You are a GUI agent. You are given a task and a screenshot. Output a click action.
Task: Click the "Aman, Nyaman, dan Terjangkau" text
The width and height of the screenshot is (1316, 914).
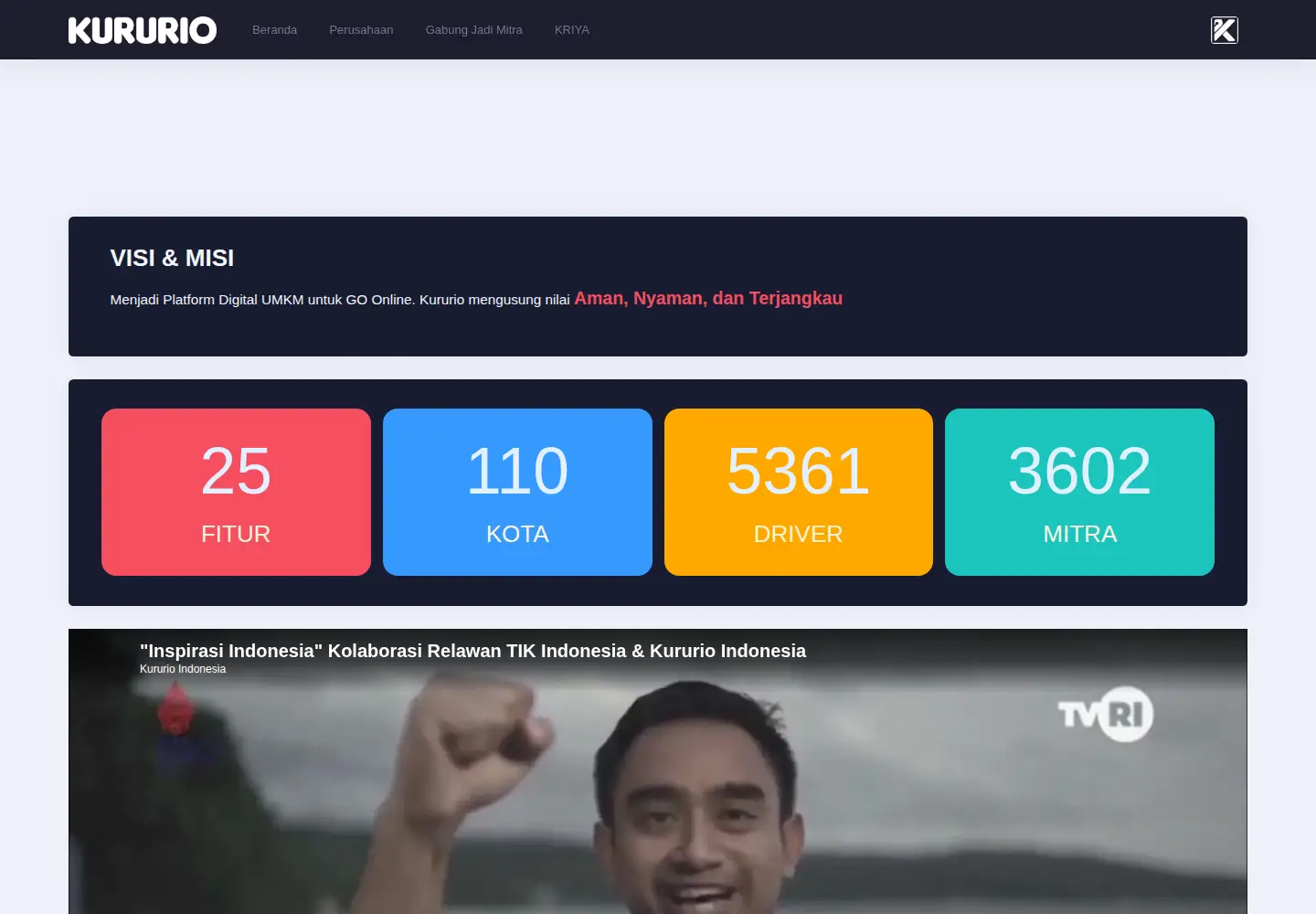coord(708,299)
